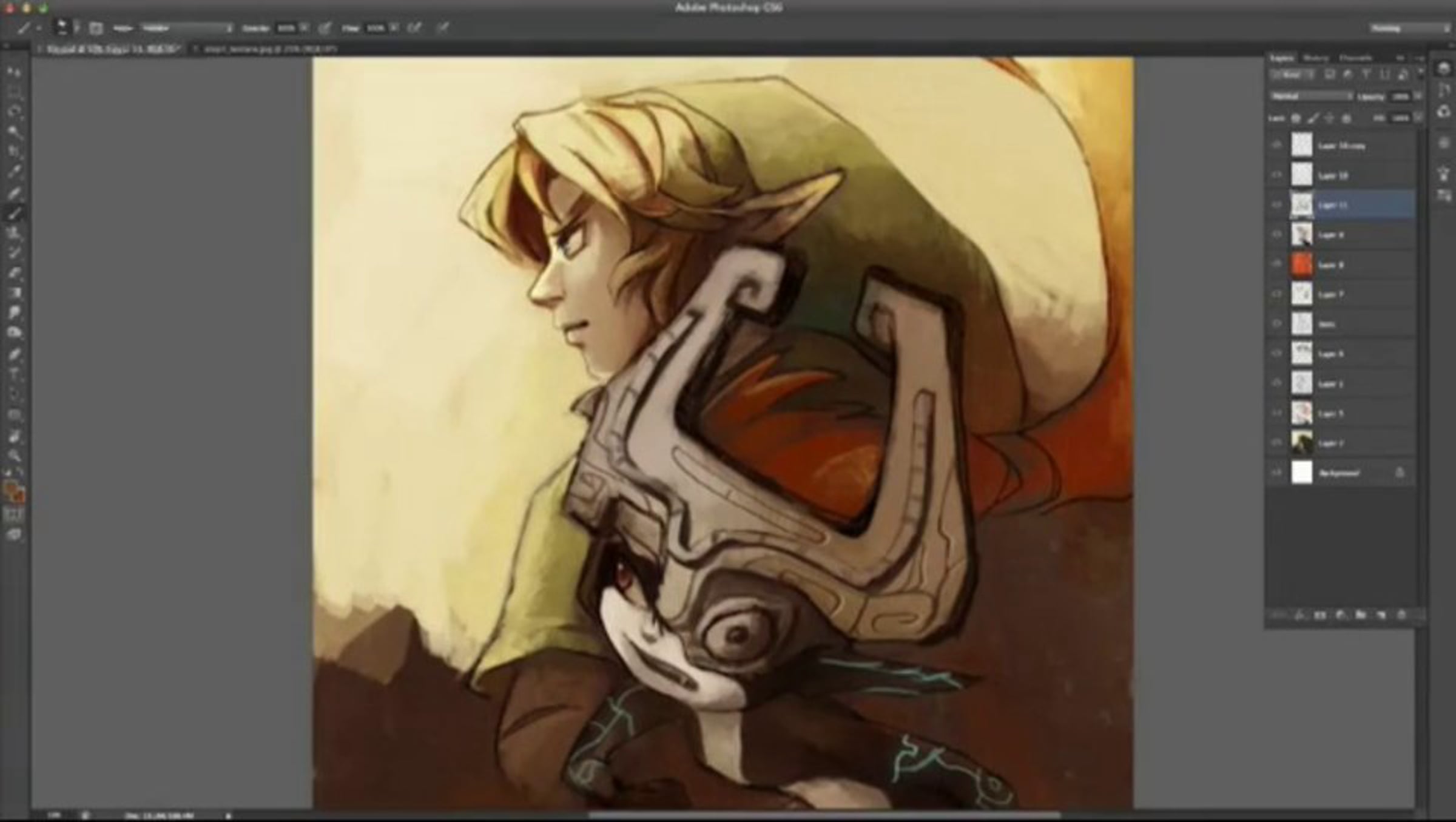Image resolution: width=1456 pixels, height=822 pixels.
Task: Open the brush Mode dropdown
Action: click(187, 29)
